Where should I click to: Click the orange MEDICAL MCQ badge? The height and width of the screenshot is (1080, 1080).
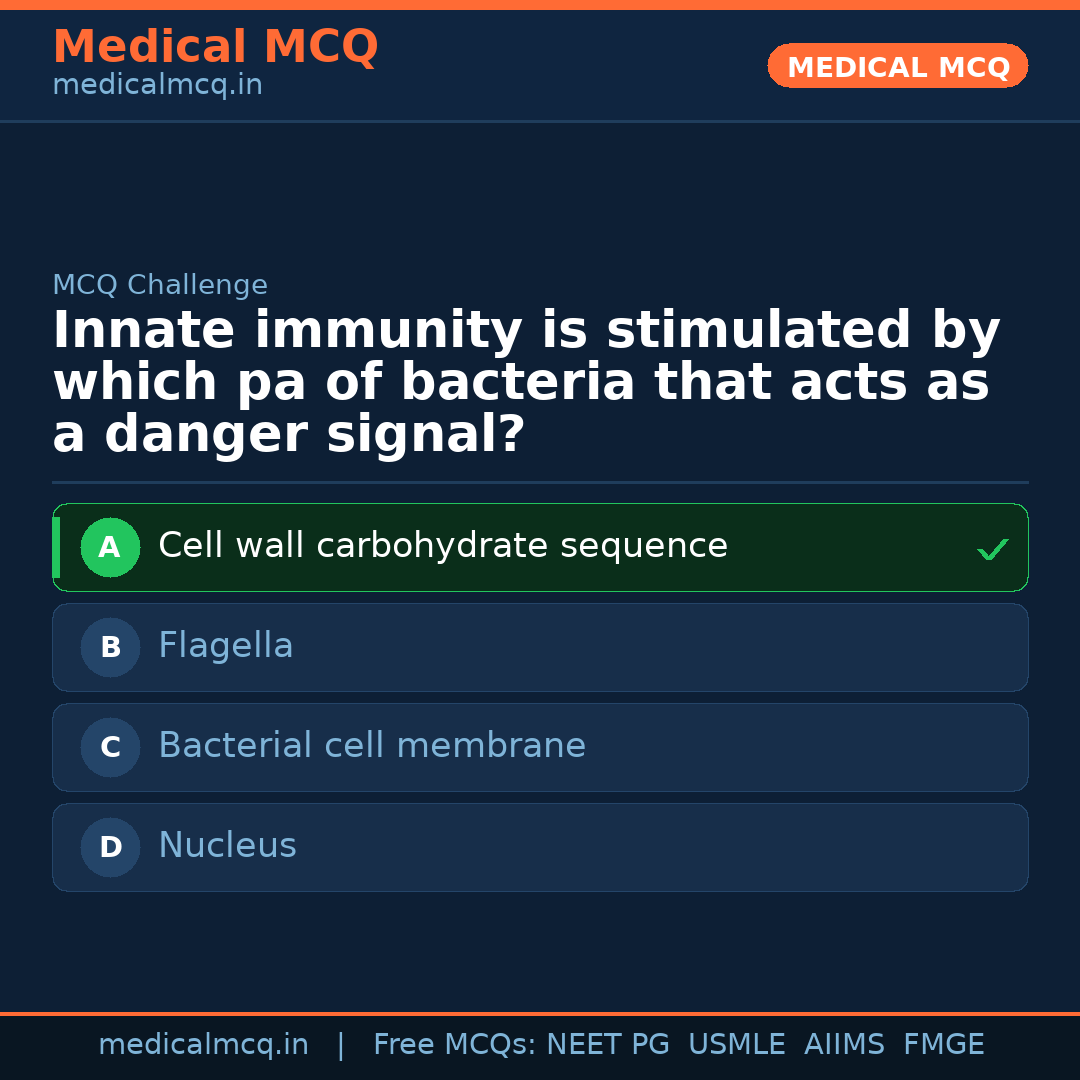pyautogui.click(x=897, y=67)
